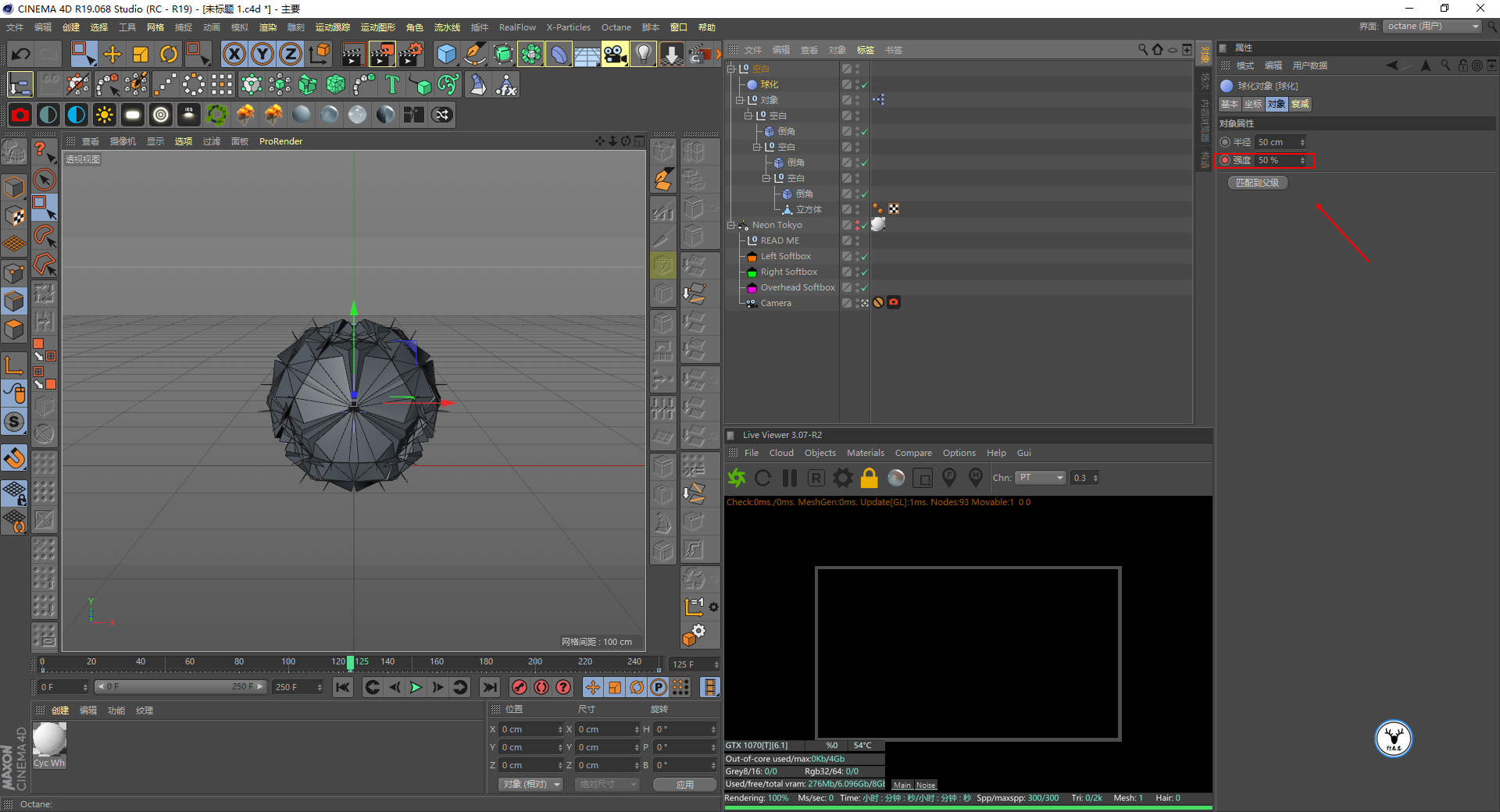This screenshot has height=812, width=1500.
Task: Open Live Viewer settings gear
Action: pyautogui.click(x=843, y=478)
